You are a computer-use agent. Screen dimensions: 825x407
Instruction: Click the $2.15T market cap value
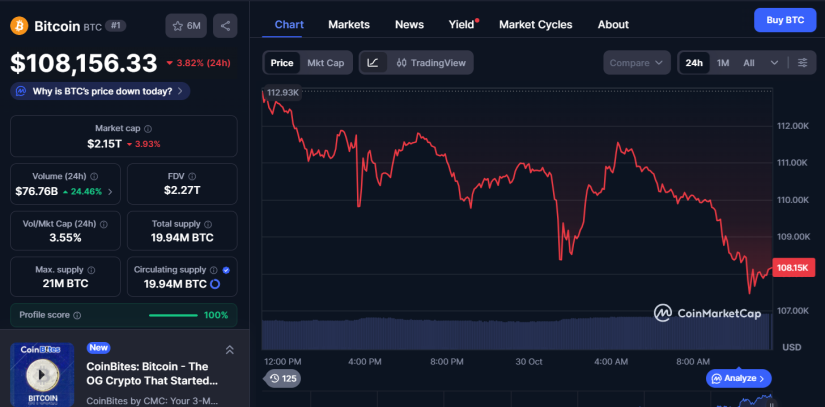click(105, 144)
